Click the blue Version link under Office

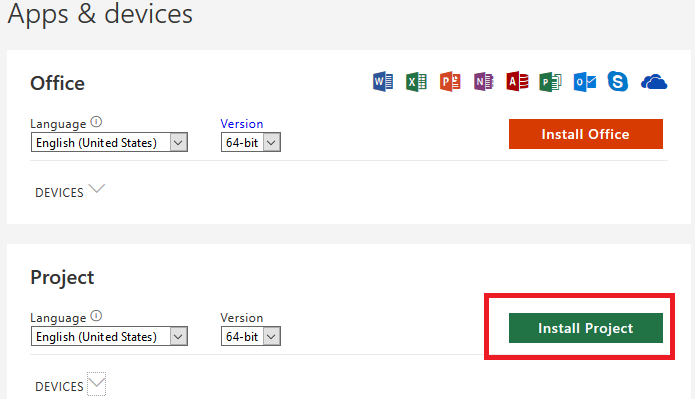coord(242,124)
